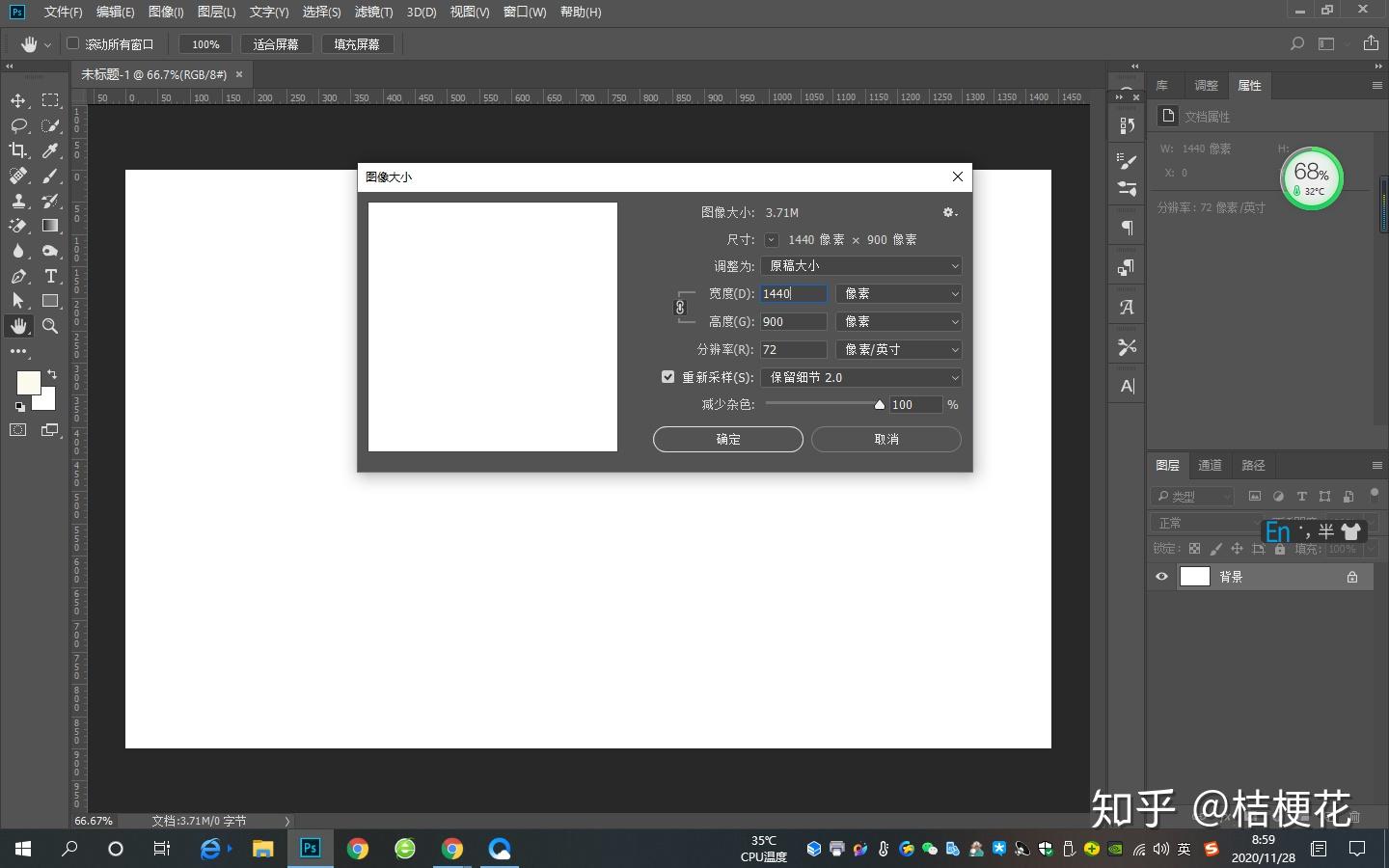Expand the 保留细节 2.0 resample method dropdown

[861, 377]
